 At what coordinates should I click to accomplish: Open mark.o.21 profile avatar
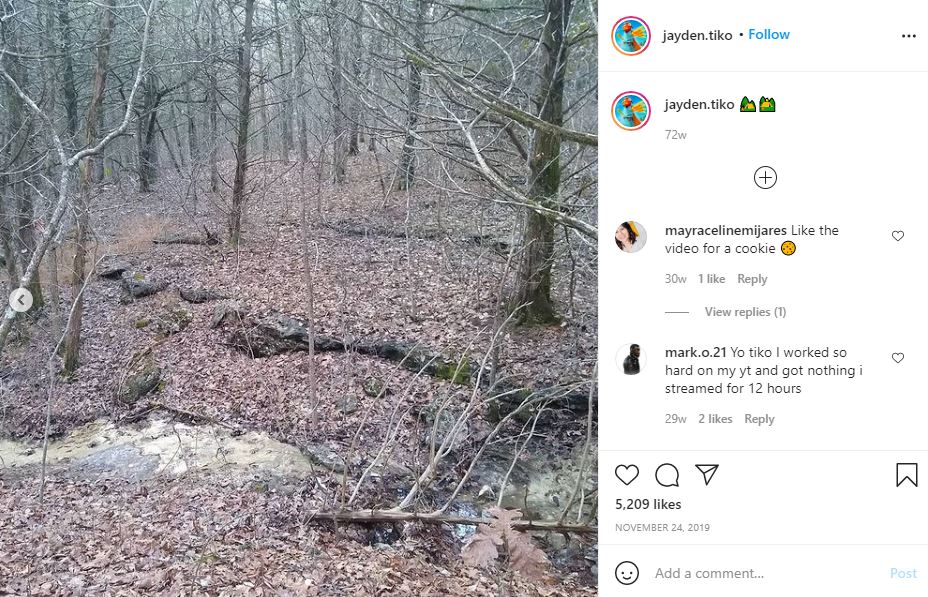tap(631, 359)
